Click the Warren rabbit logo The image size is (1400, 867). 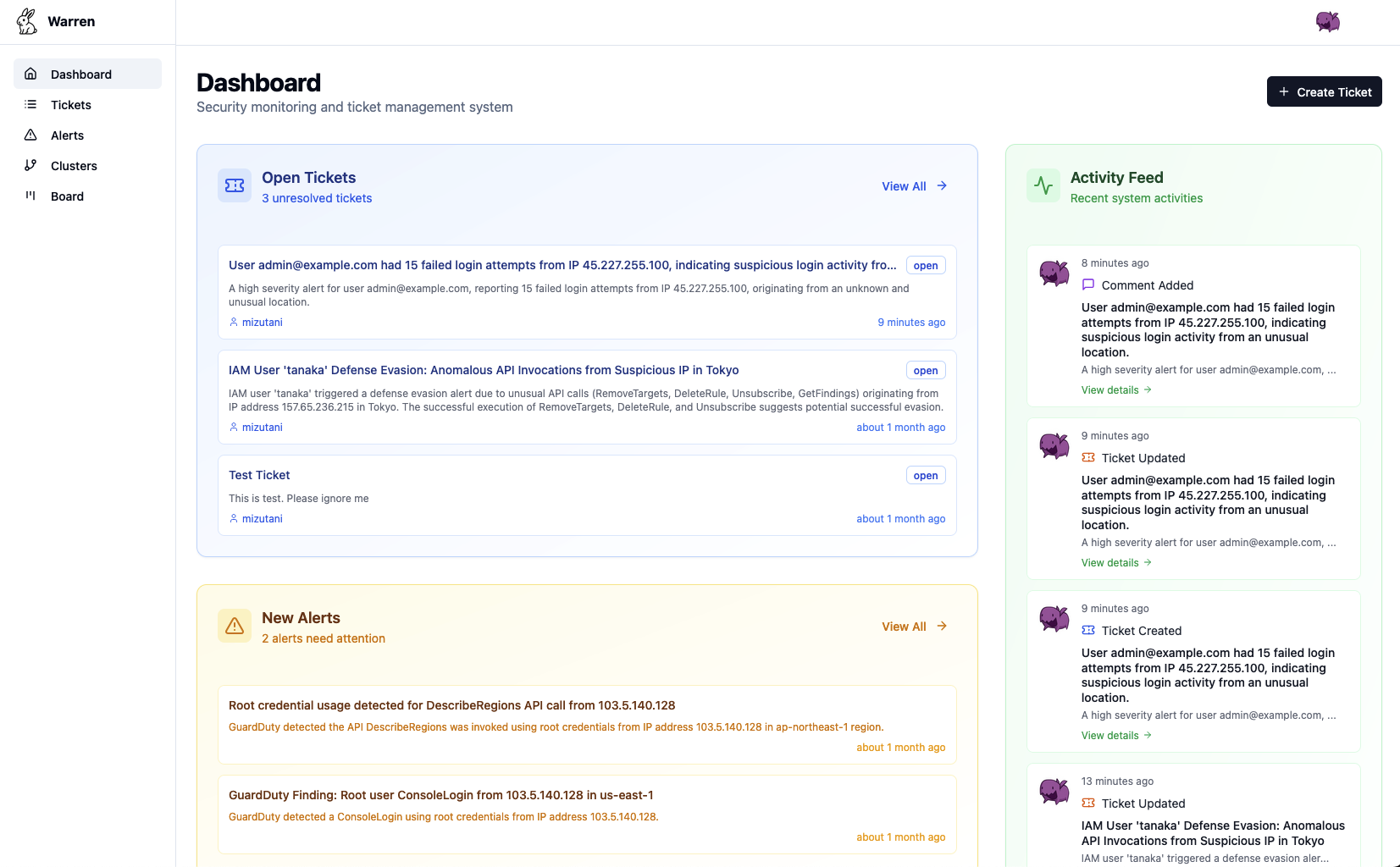coord(26,21)
